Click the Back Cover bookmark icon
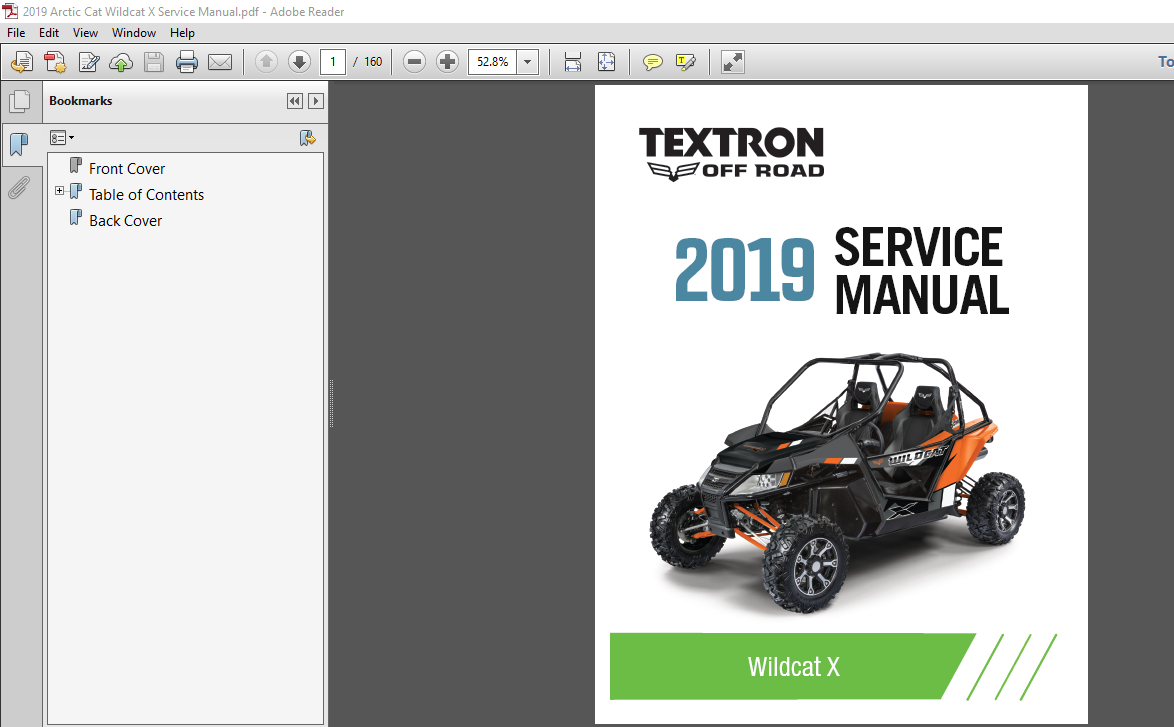Screen dimensions: 1174x727 (76, 218)
